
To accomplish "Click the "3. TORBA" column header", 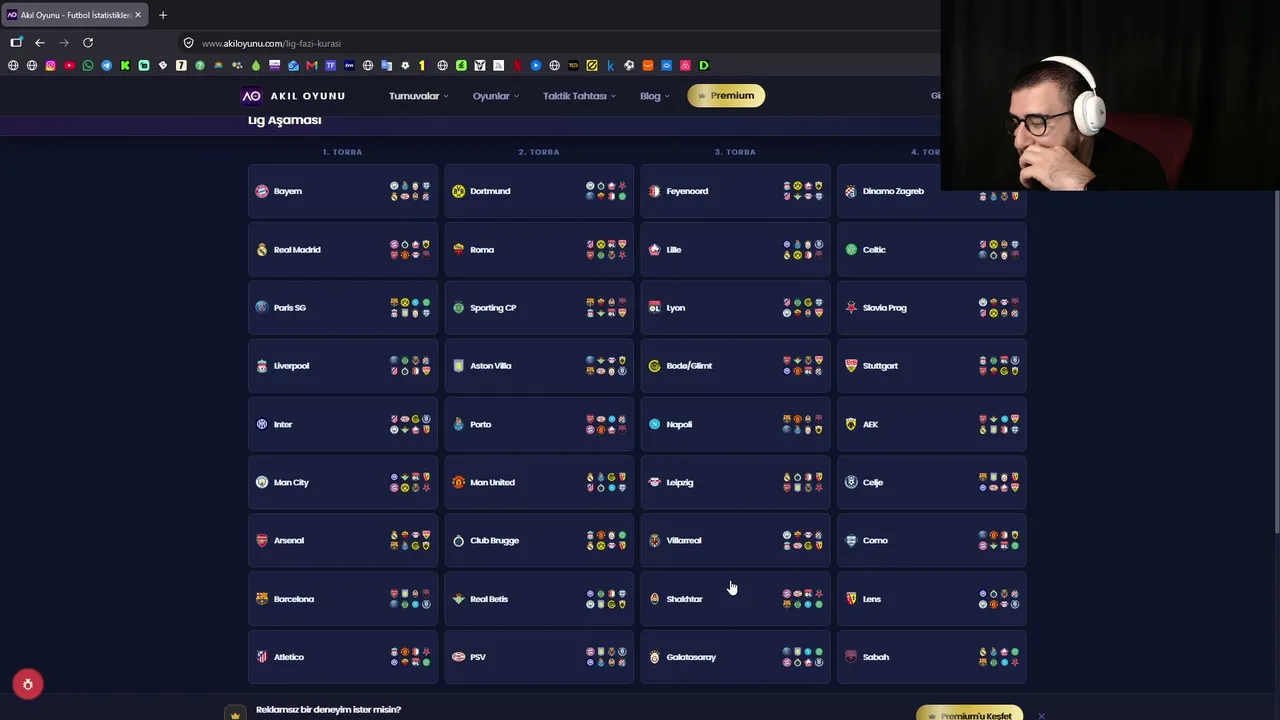I will pos(735,152).
